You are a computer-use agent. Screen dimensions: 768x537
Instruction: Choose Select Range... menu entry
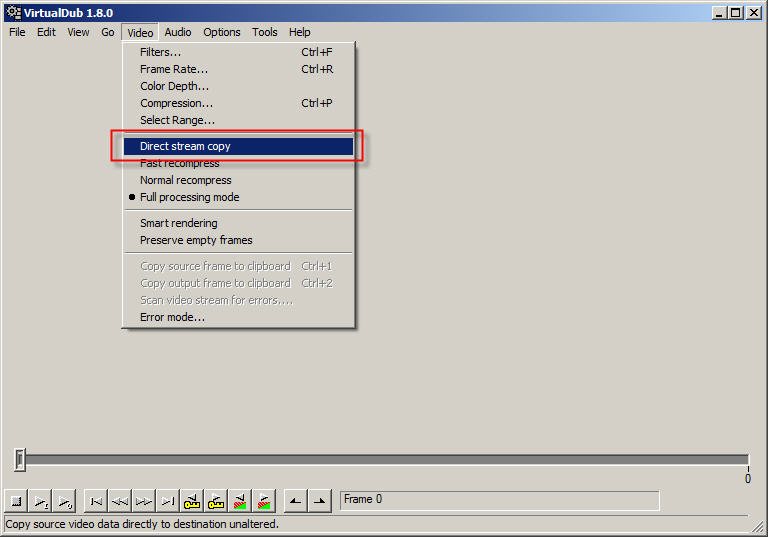point(238,121)
